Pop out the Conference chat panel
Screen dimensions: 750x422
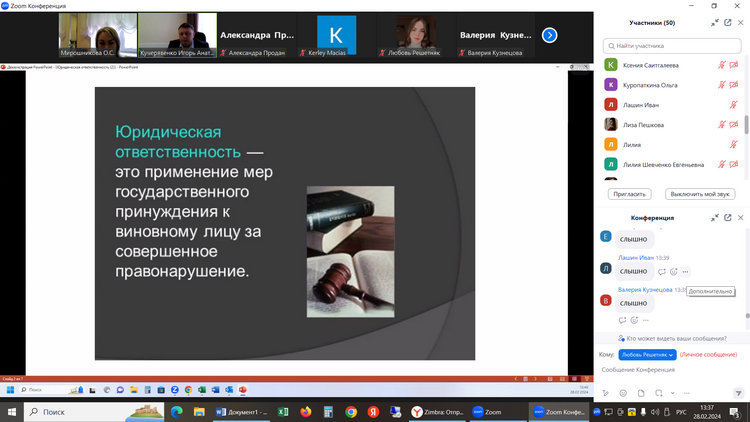tap(727, 217)
